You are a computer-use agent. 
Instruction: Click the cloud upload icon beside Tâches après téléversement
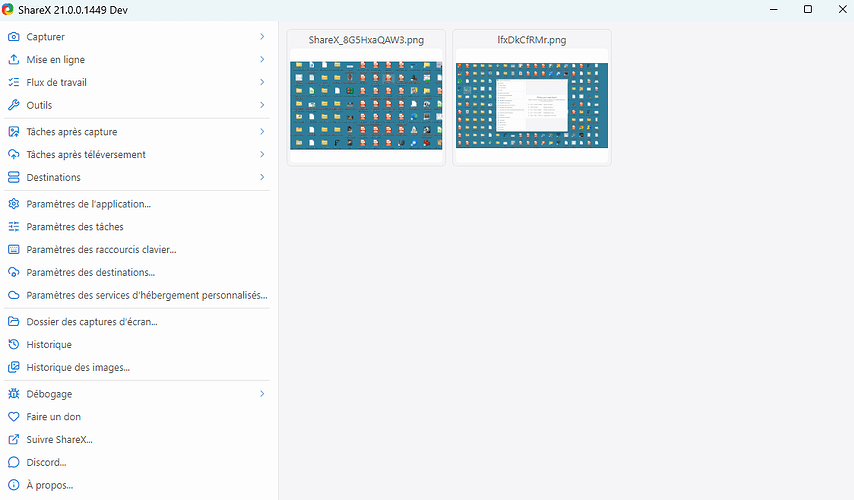[x=14, y=155]
